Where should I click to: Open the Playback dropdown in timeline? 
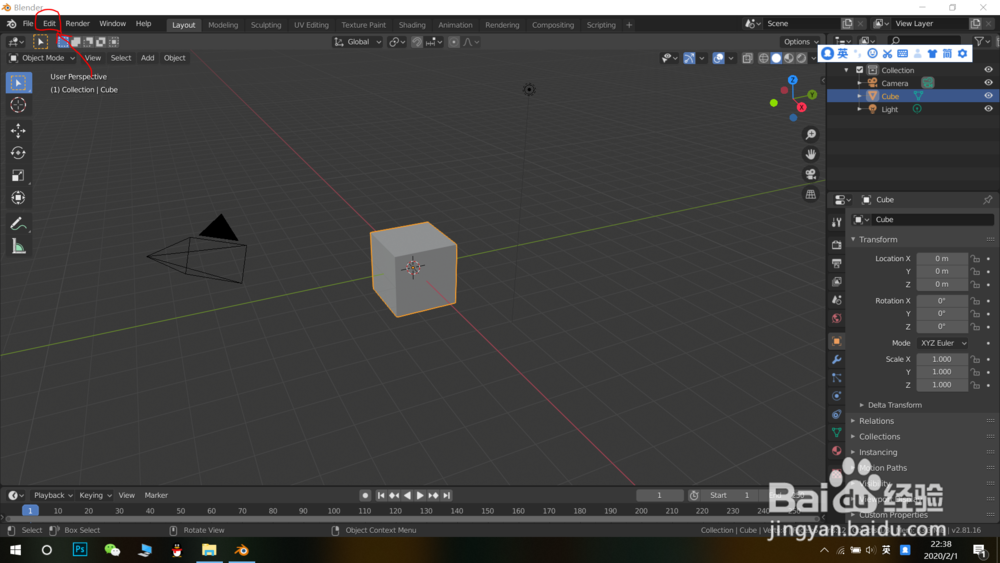coord(52,495)
